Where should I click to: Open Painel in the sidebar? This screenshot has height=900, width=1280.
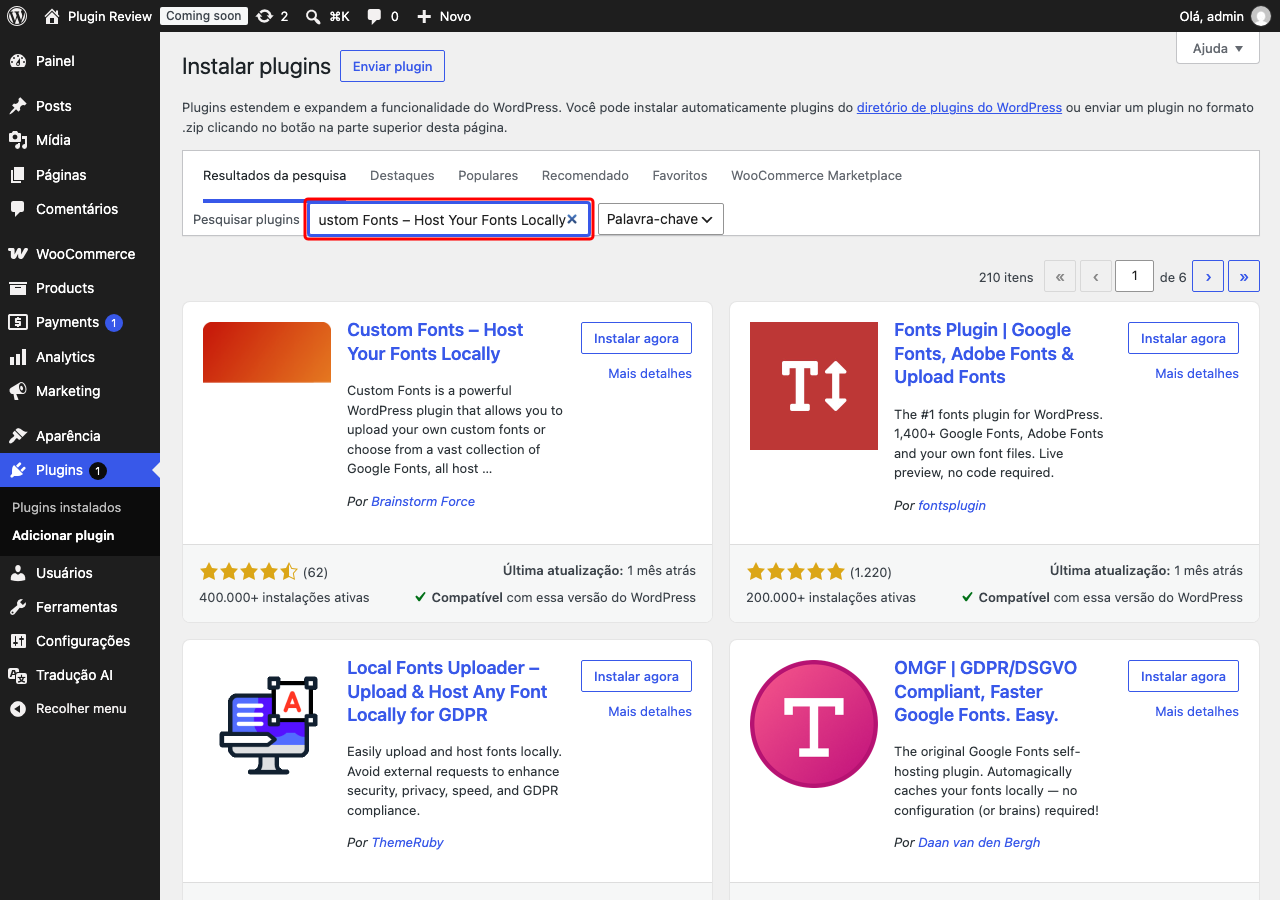(80, 61)
